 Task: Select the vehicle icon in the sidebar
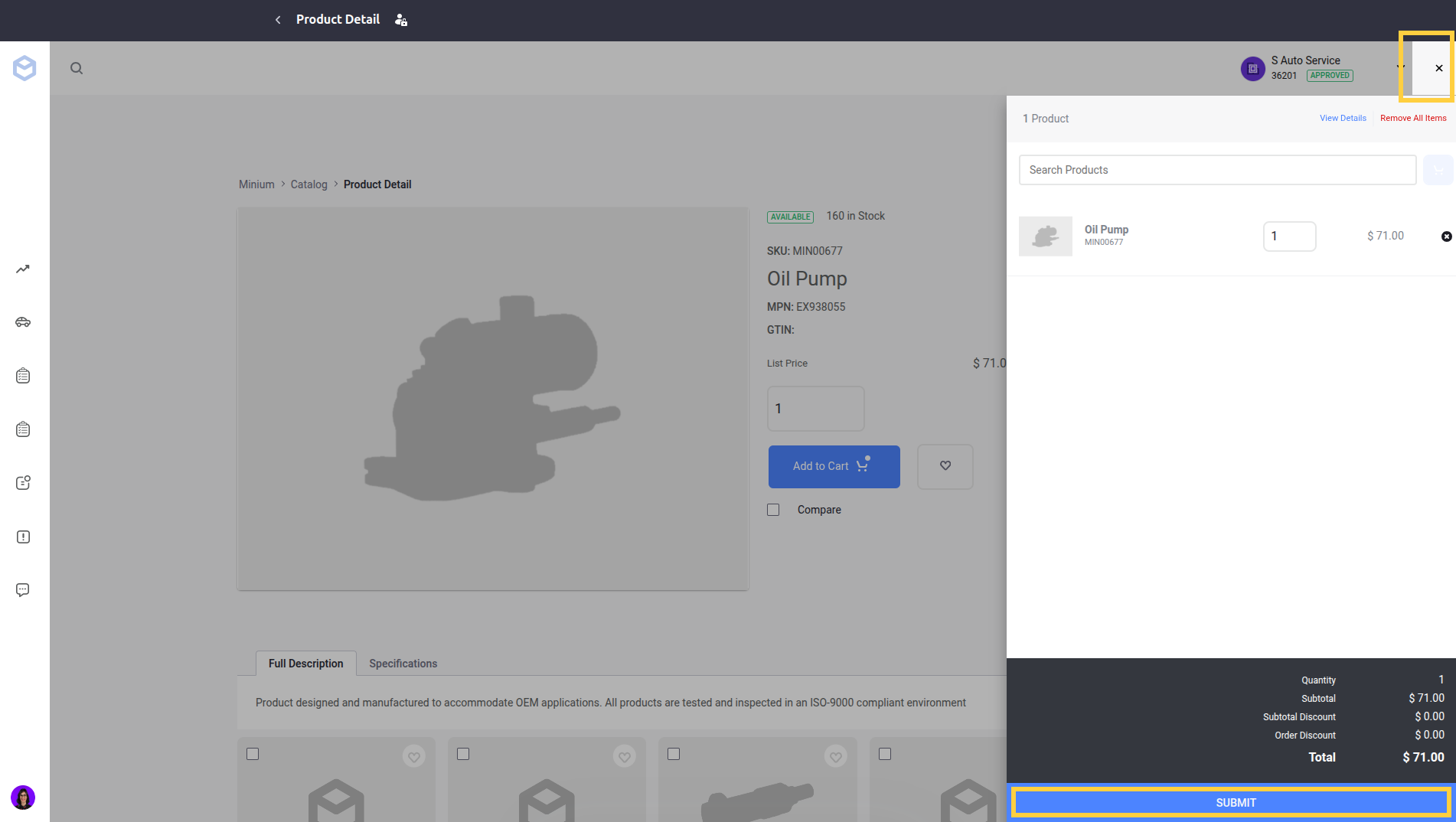[23, 322]
